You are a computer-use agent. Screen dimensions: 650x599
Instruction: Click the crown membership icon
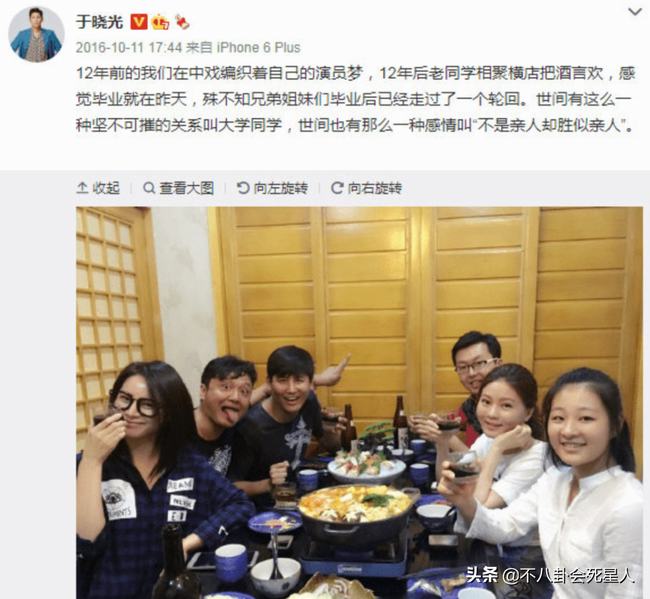tap(160, 22)
